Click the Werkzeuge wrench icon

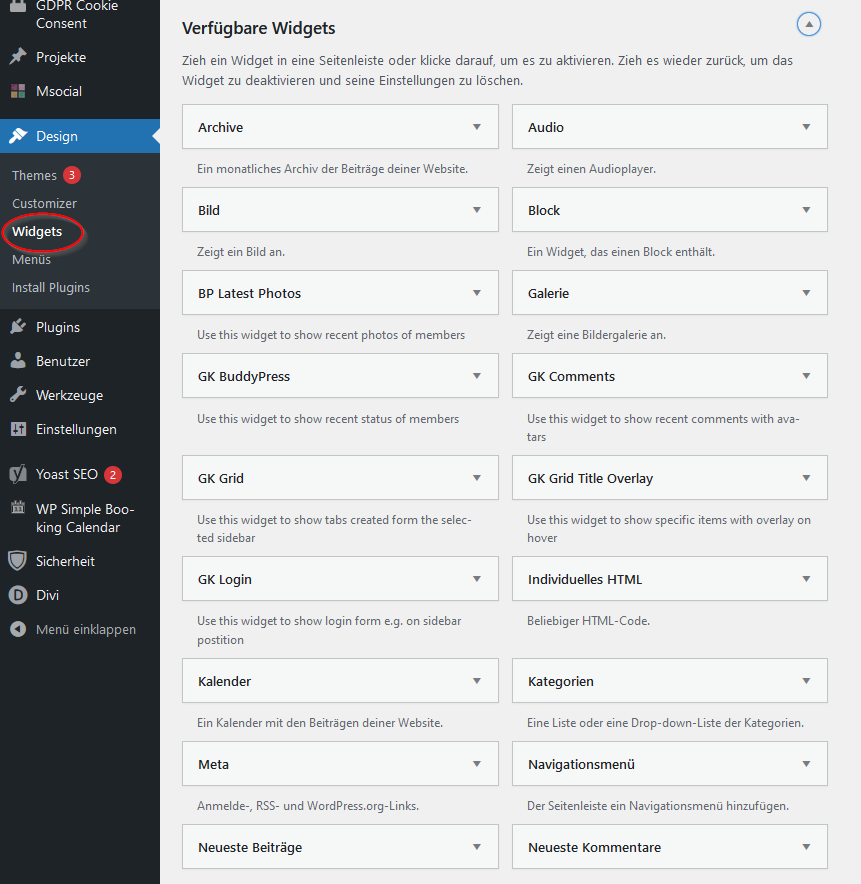(18, 395)
